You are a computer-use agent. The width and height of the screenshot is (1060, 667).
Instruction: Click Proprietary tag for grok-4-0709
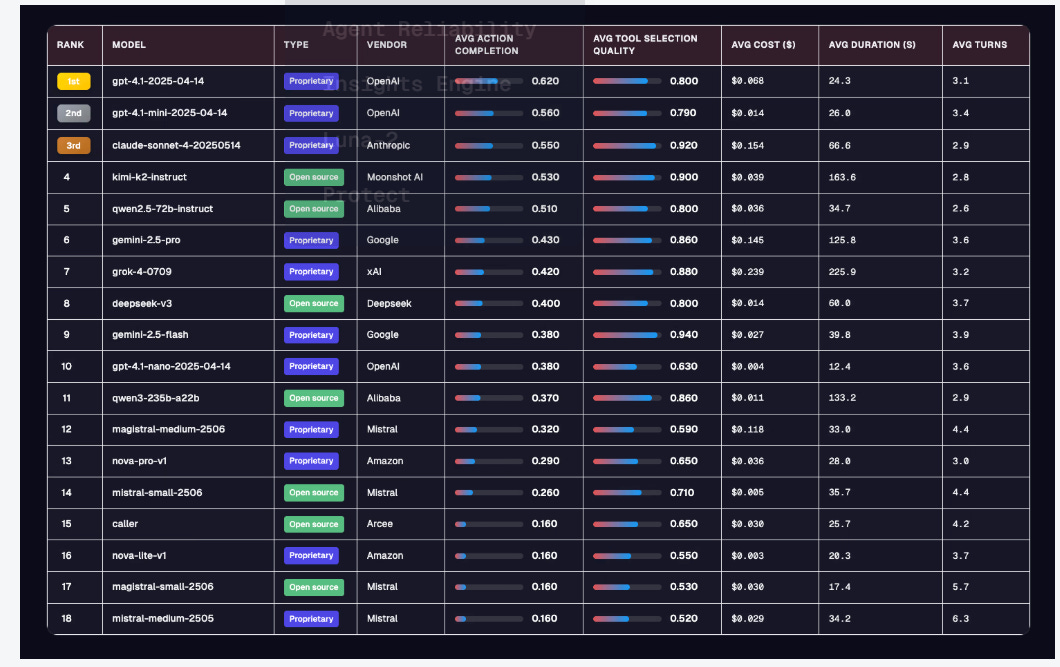click(311, 272)
